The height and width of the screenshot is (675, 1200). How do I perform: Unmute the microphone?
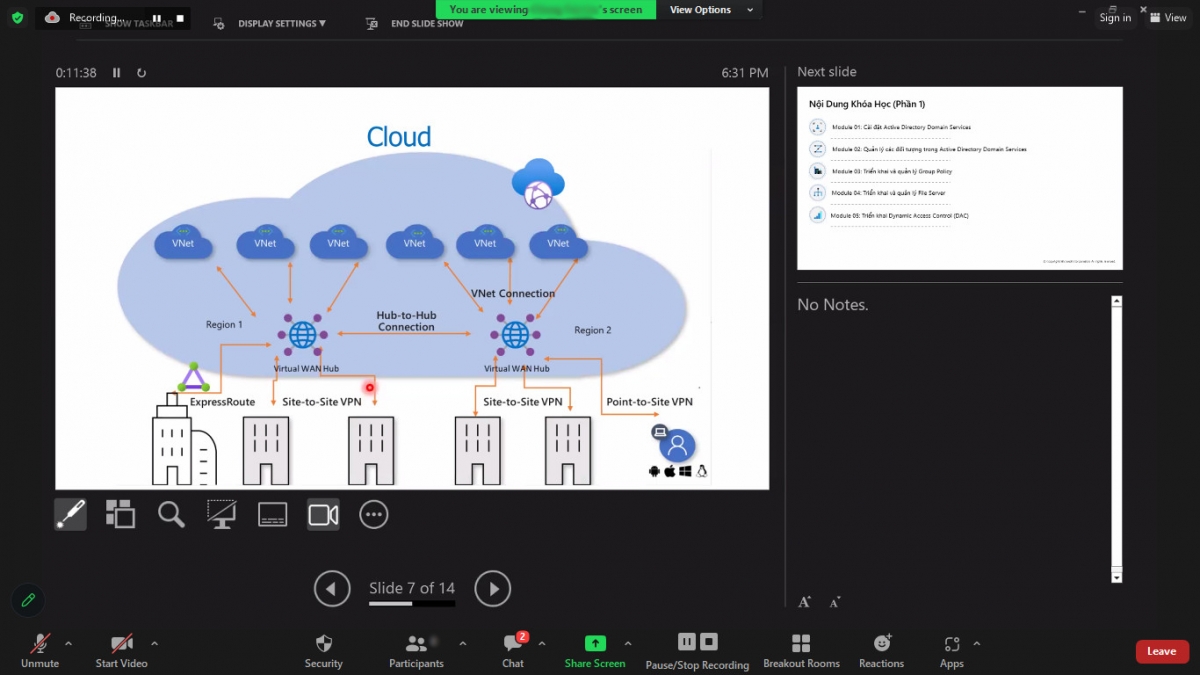(40, 650)
